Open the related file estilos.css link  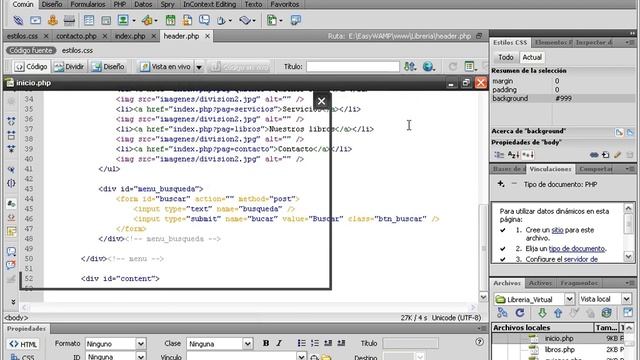click(x=77, y=50)
